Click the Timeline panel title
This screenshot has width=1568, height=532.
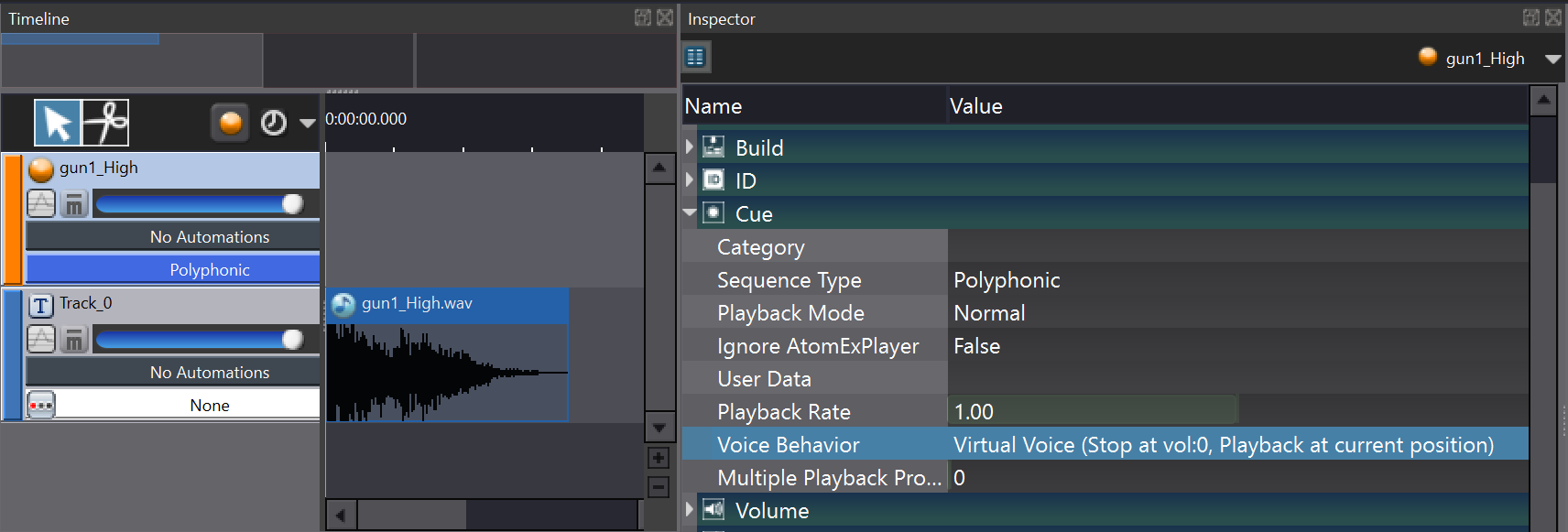coord(39,18)
